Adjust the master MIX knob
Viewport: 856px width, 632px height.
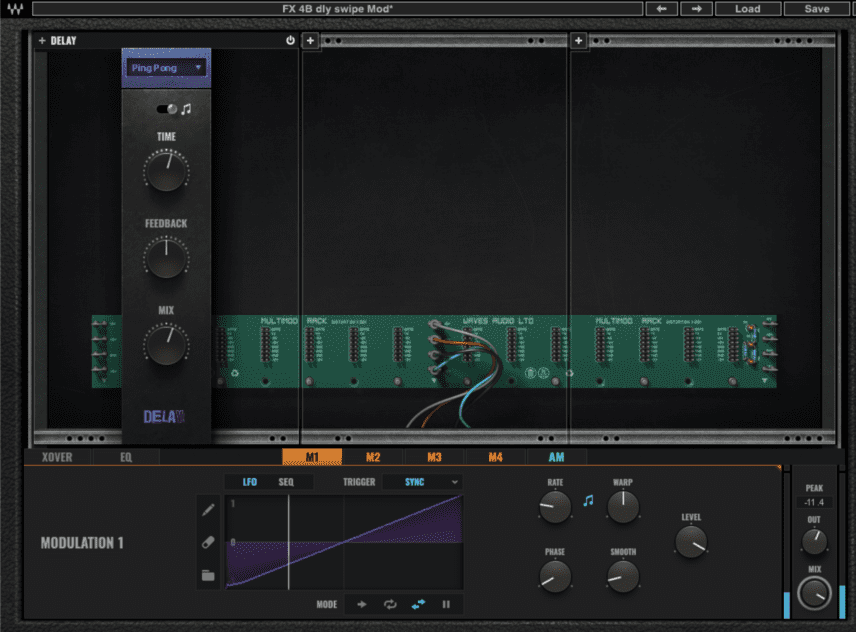[814, 594]
